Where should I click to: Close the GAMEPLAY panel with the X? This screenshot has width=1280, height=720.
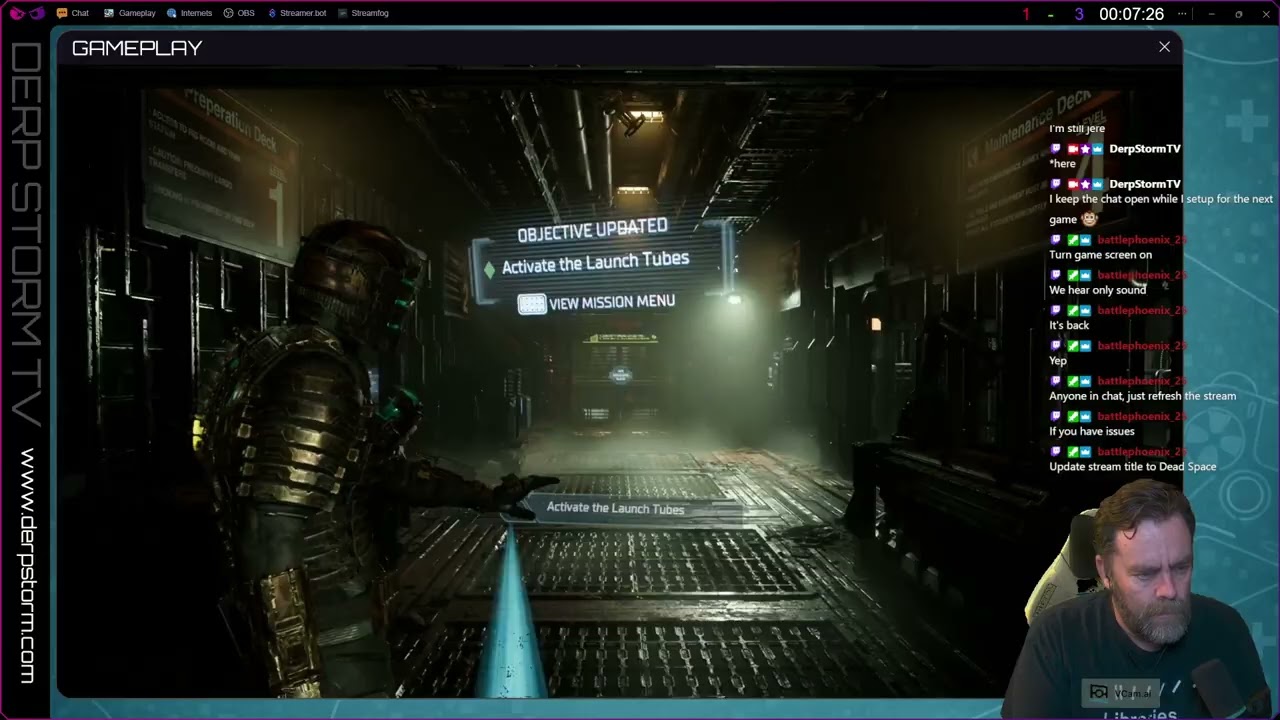1164,47
